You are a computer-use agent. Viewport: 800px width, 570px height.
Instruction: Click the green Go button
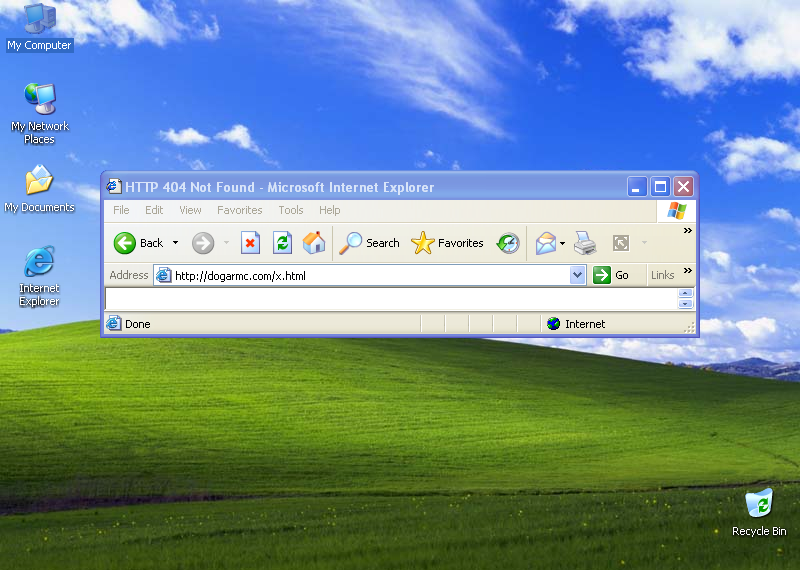[611, 275]
